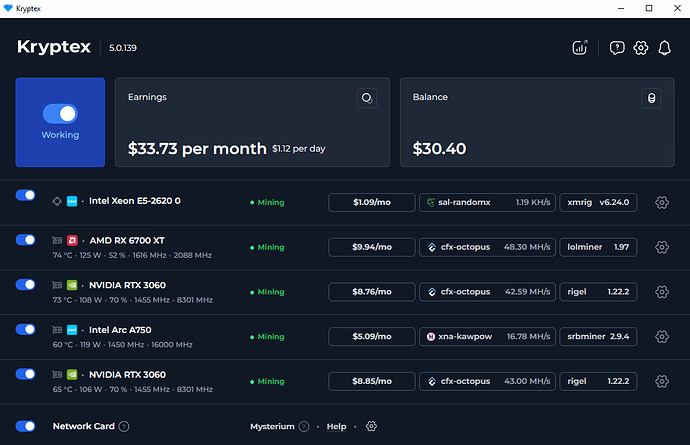Open the main settings gear in header
The image size is (690, 445).
coord(641,48)
